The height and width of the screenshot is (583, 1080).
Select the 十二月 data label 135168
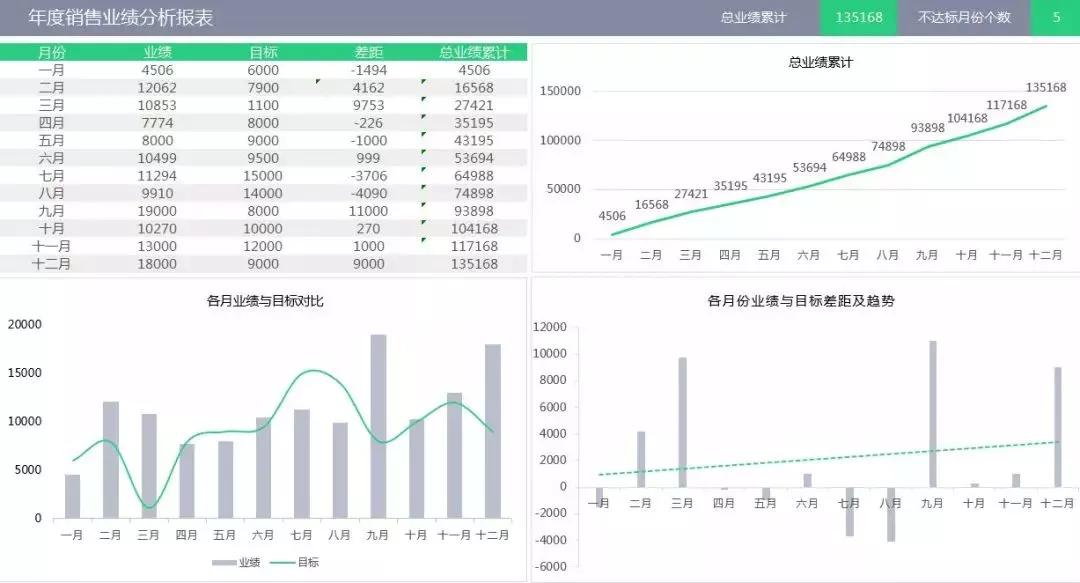coord(1046,87)
